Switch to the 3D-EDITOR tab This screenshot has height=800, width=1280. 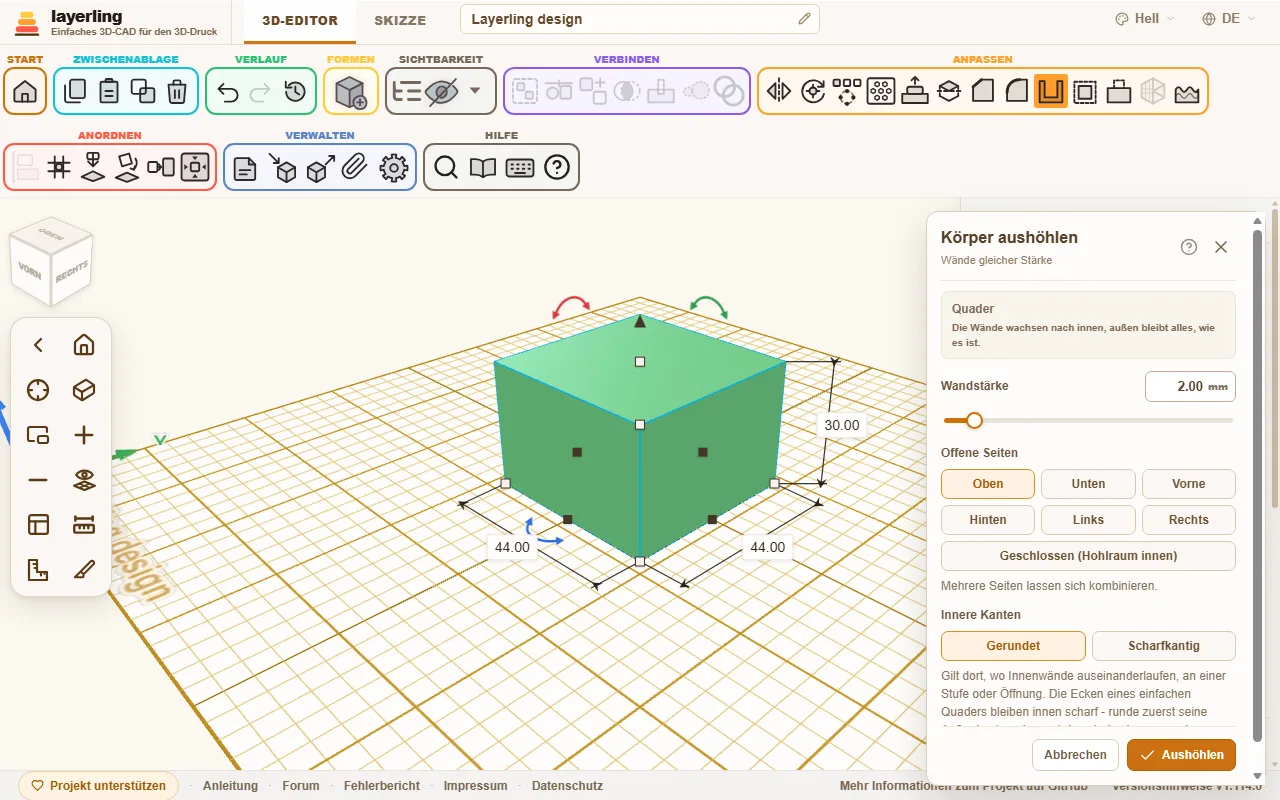300,20
